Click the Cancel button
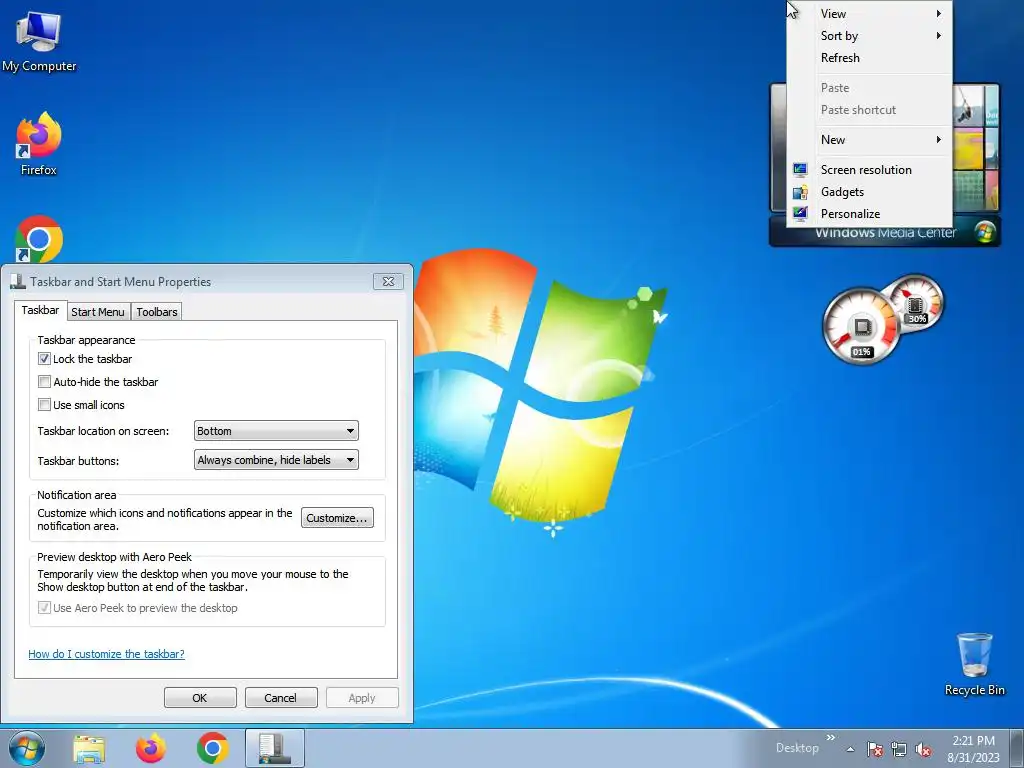Viewport: 1024px width, 768px height. point(281,697)
